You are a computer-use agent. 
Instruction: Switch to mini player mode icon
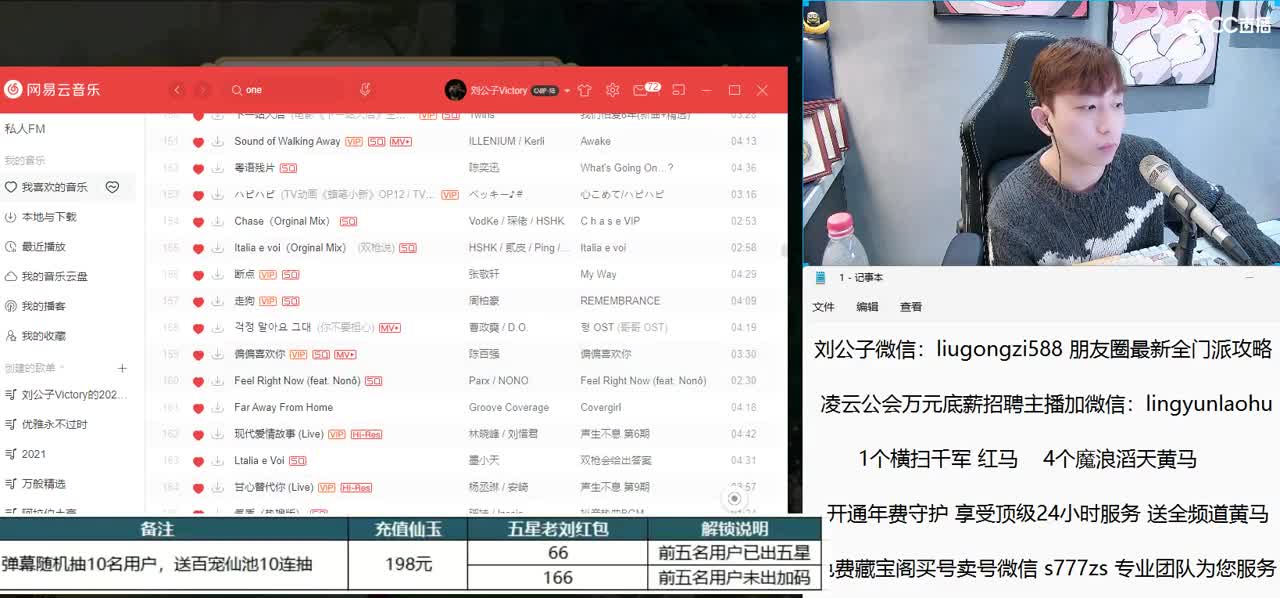point(679,90)
